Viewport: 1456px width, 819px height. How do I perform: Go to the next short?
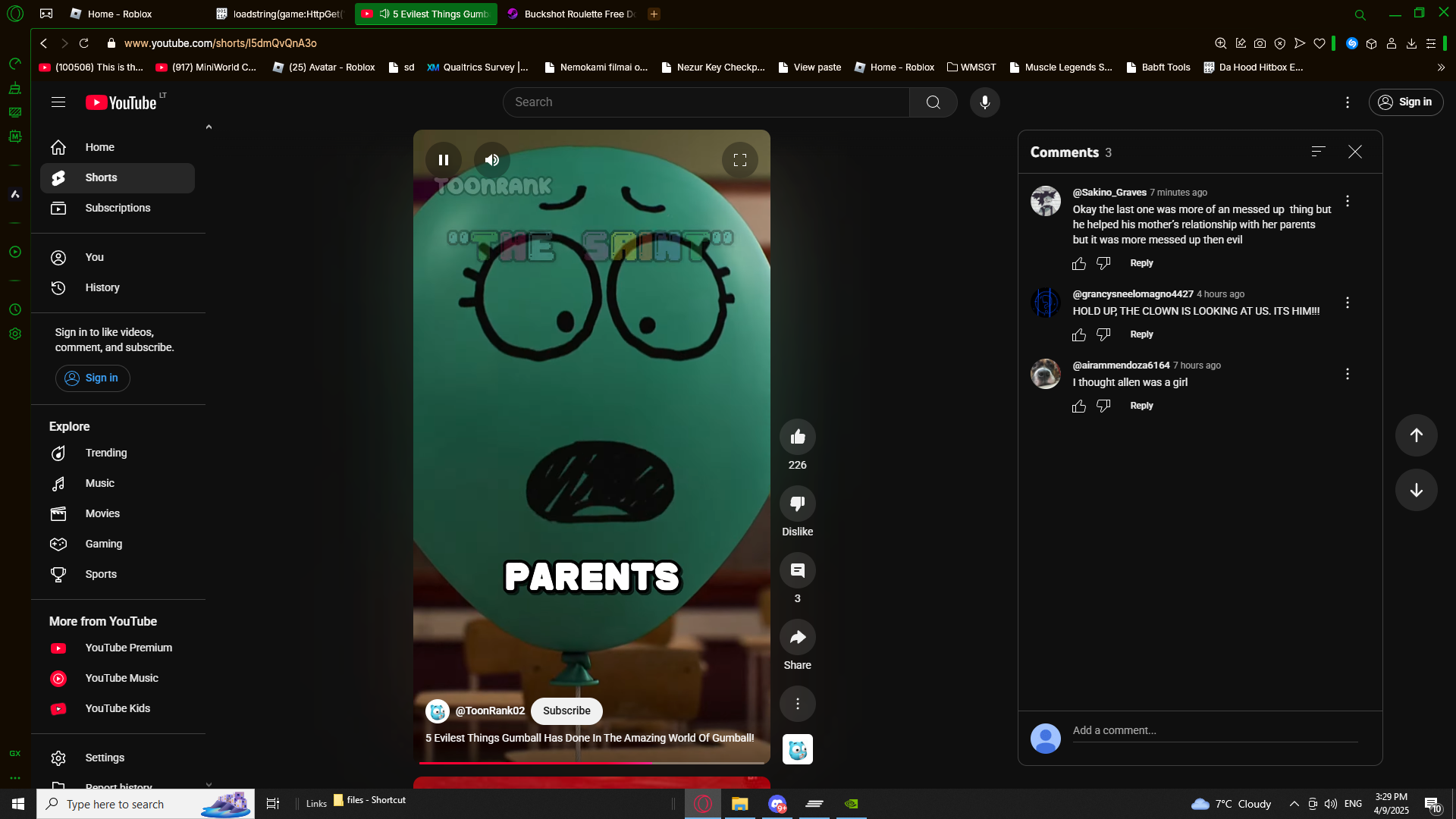pyautogui.click(x=1417, y=490)
